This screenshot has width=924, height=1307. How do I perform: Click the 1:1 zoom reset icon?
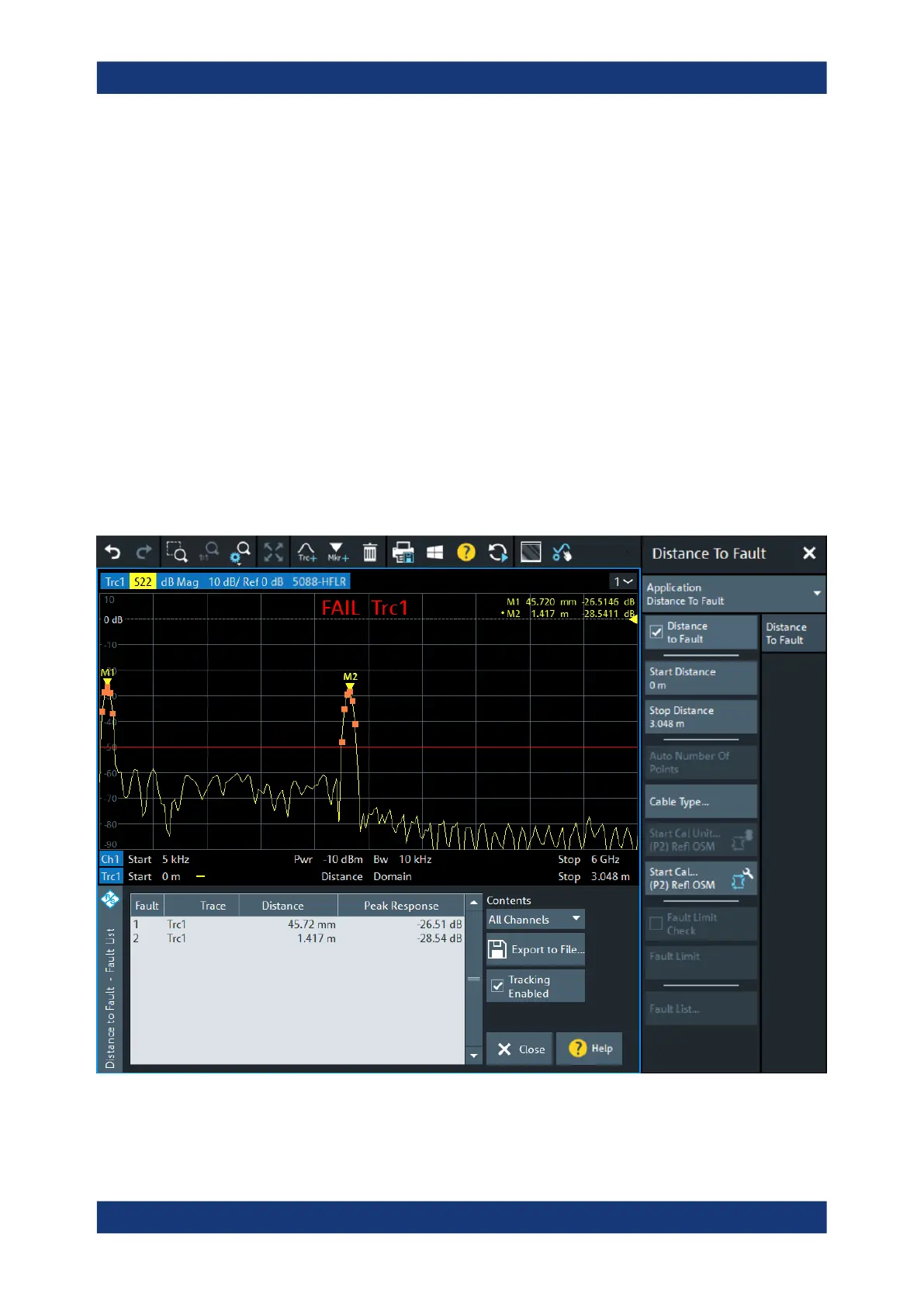click(208, 552)
